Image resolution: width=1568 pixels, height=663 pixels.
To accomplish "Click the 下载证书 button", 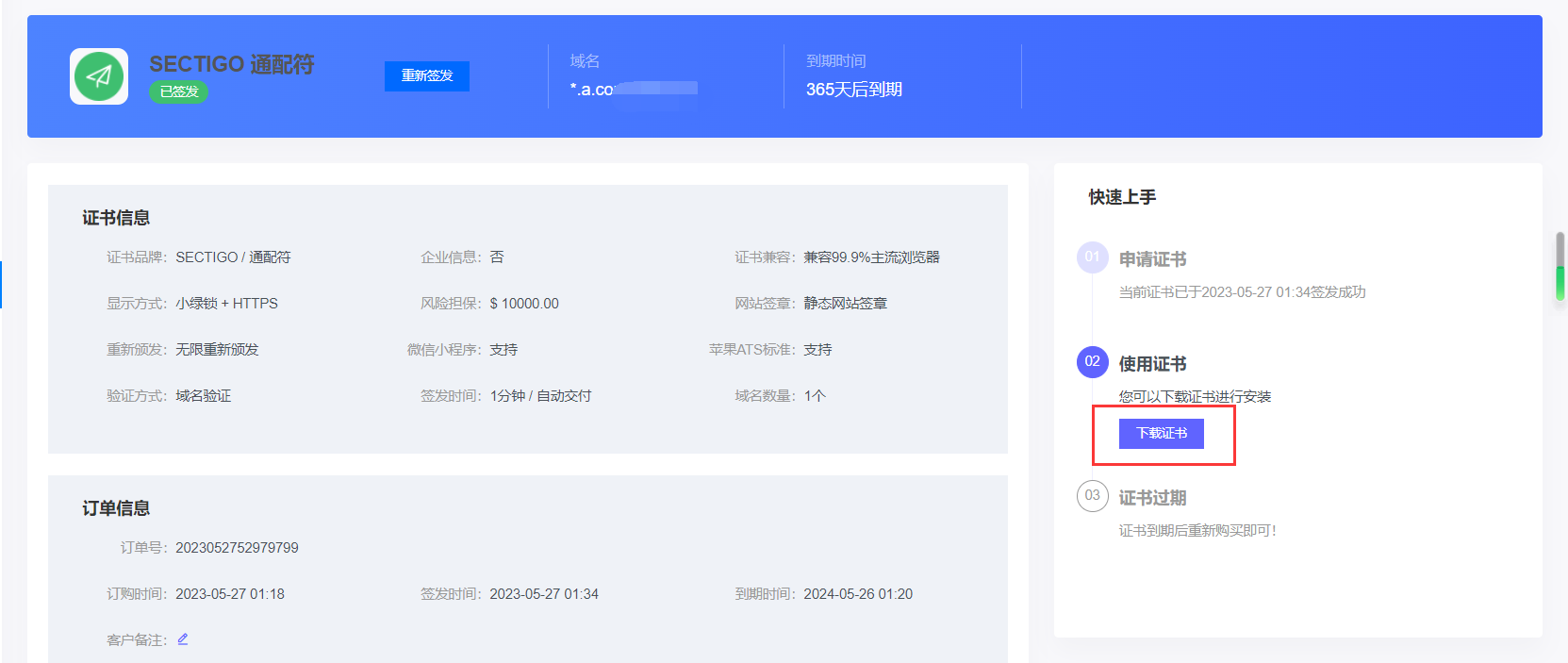I will (1162, 434).
